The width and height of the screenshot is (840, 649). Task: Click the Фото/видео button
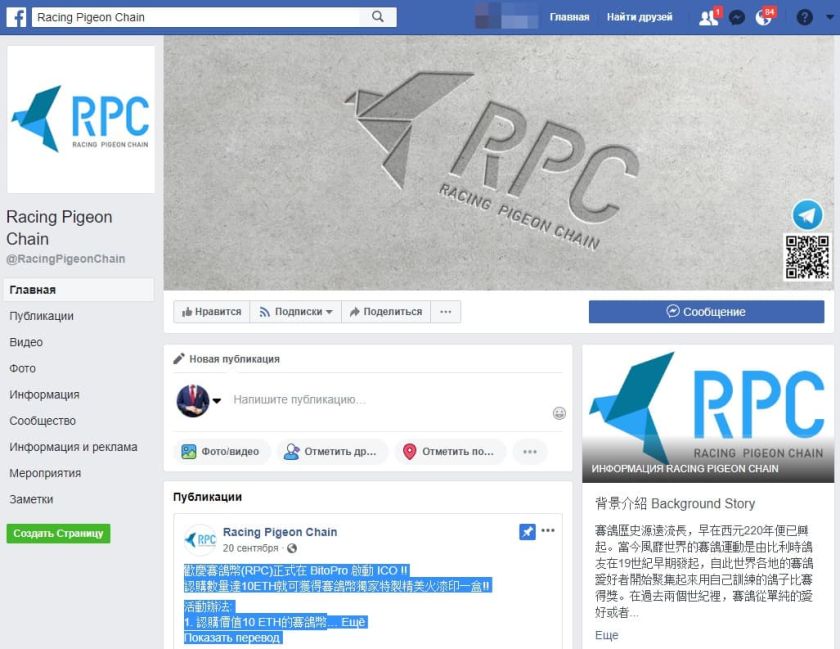coord(221,452)
